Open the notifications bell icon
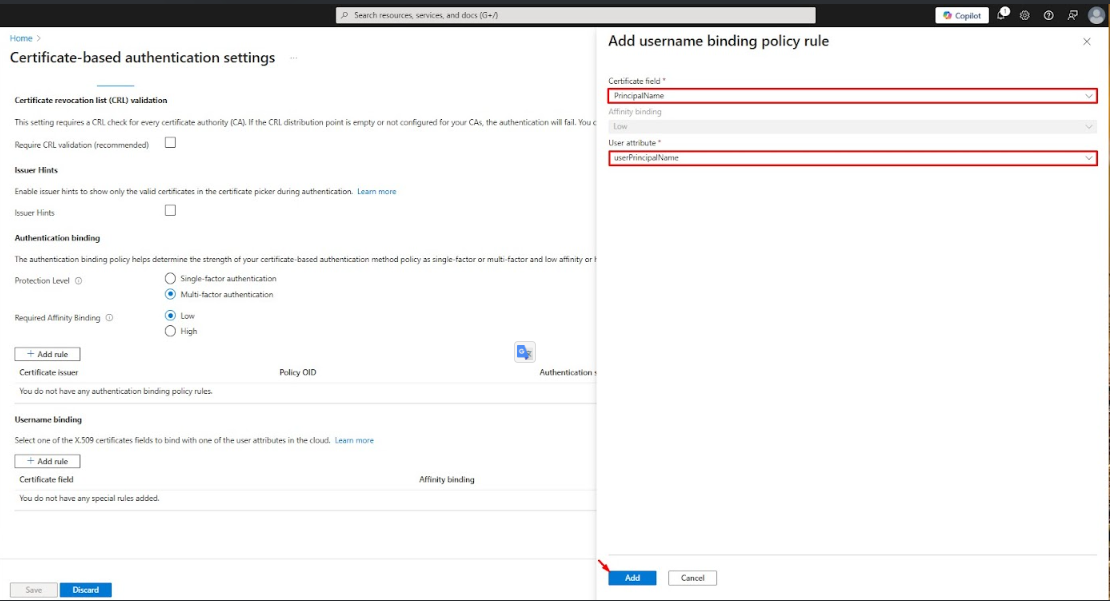This screenshot has width=1110, height=601. point(1002,15)
